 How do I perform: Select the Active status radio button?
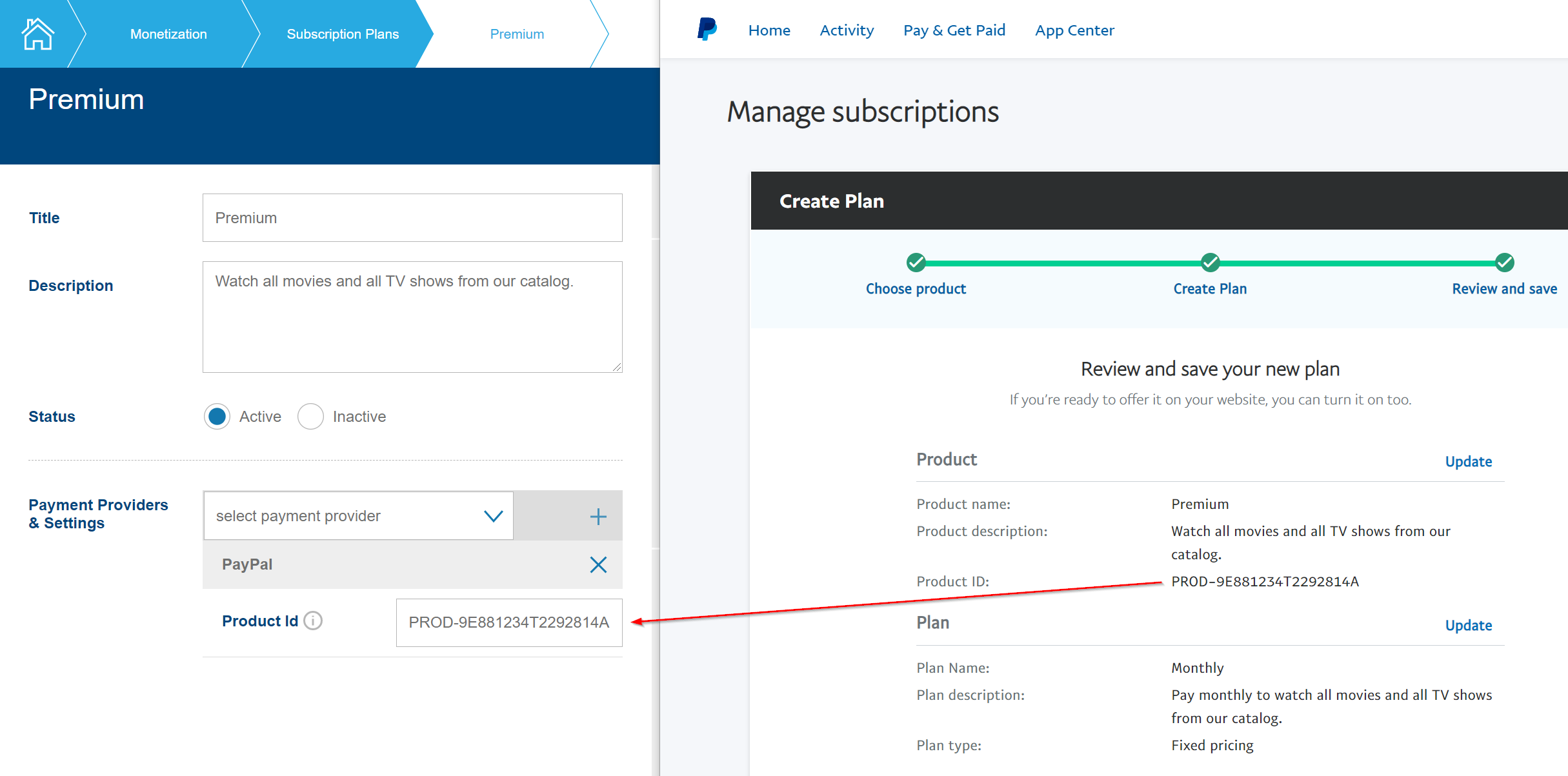pyautogui.click(x=217, y=417)
